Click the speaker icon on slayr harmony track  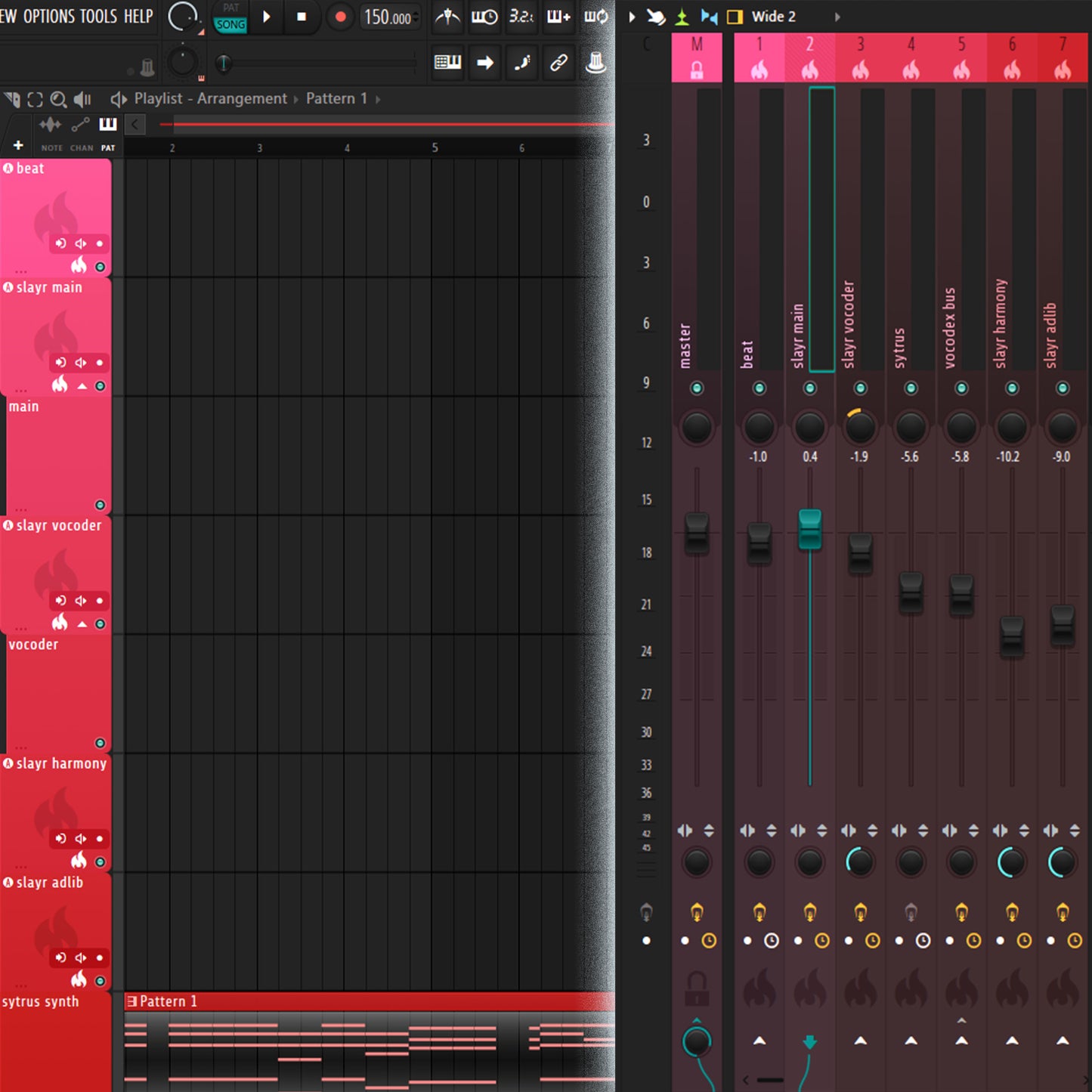click(80, 839)
